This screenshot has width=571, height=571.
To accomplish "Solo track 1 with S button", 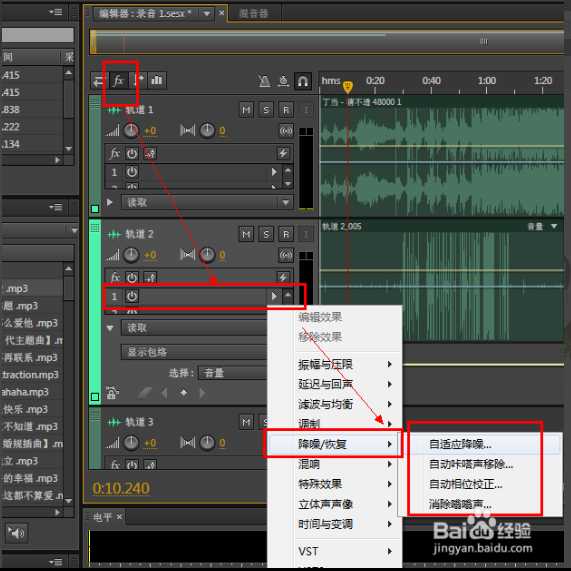I will coord(266,110).
